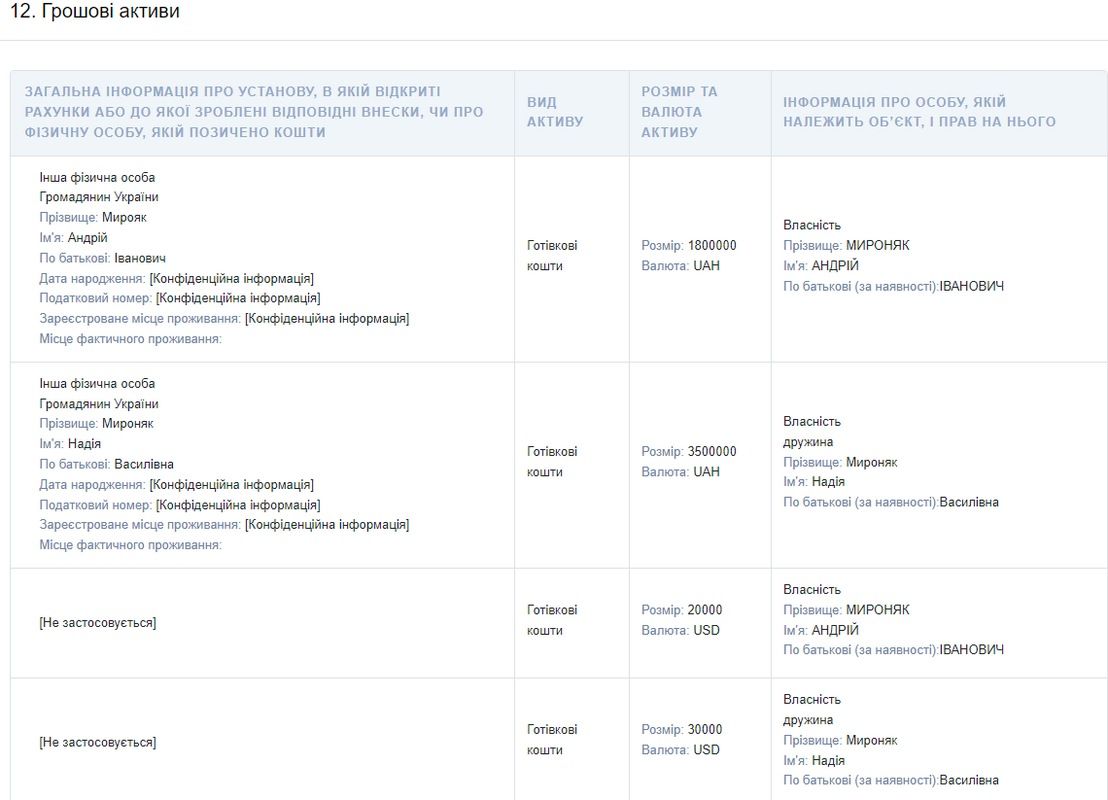Click the amount value 20000
Screen dimensions: 1108x800
coord(704,610)
